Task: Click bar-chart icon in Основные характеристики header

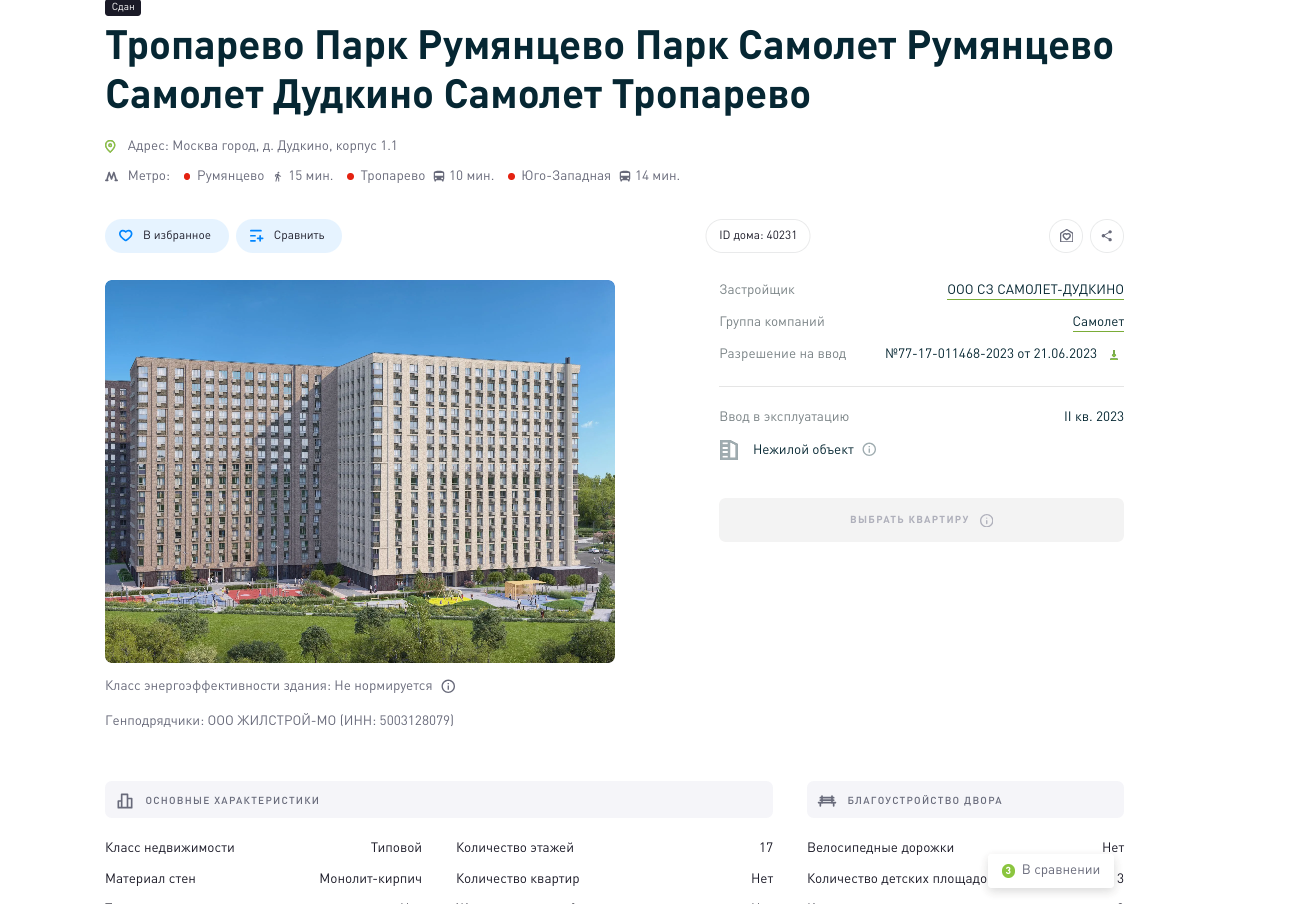Action: pos(125,801)
